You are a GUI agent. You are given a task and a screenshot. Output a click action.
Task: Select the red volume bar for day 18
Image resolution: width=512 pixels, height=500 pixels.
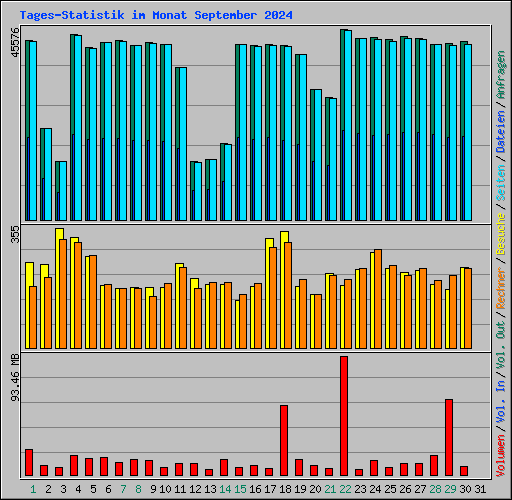284,440
